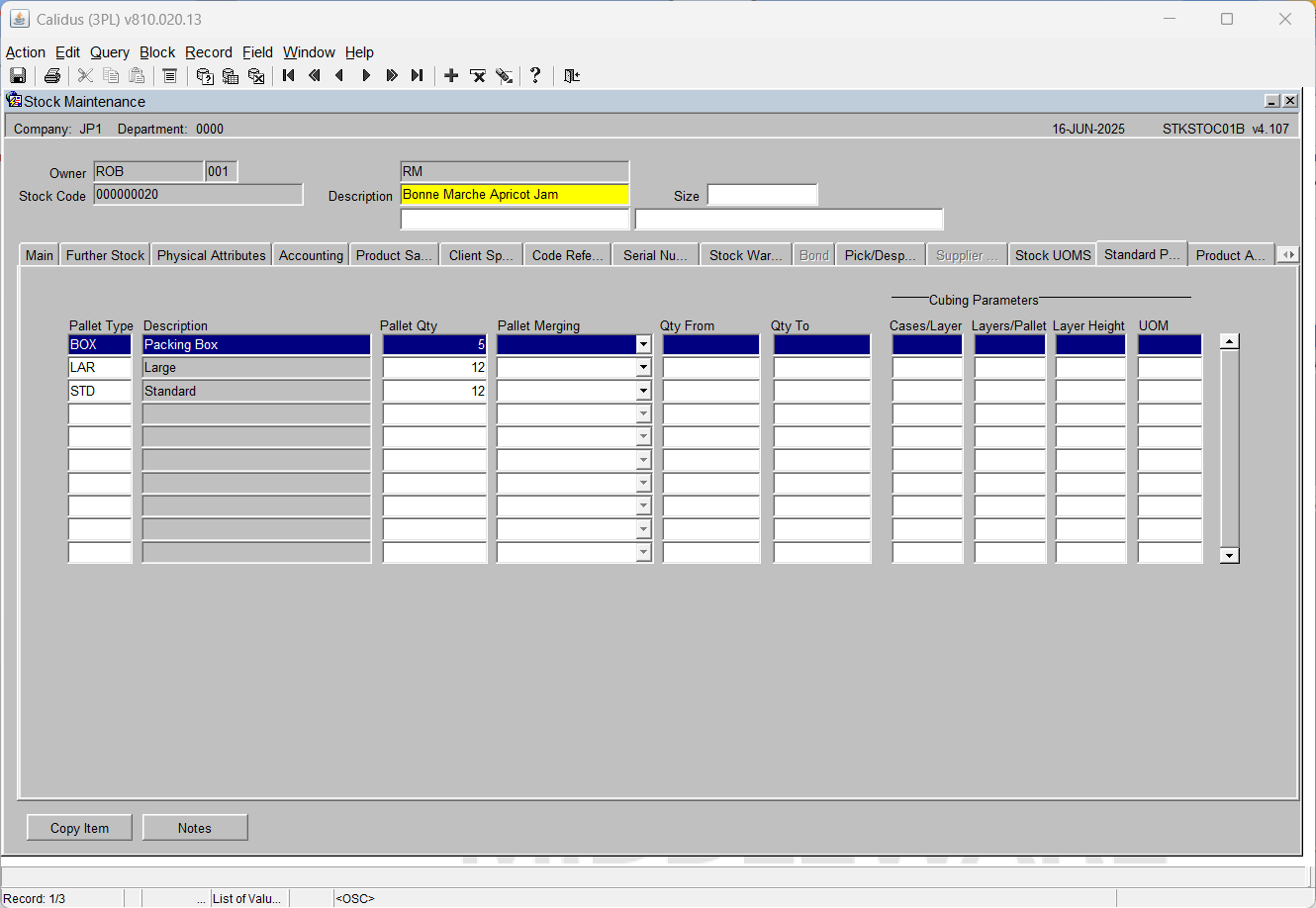The image size is (1316, 908).
Task: Insert a new record with plus icon
Action: click(451, 76)
